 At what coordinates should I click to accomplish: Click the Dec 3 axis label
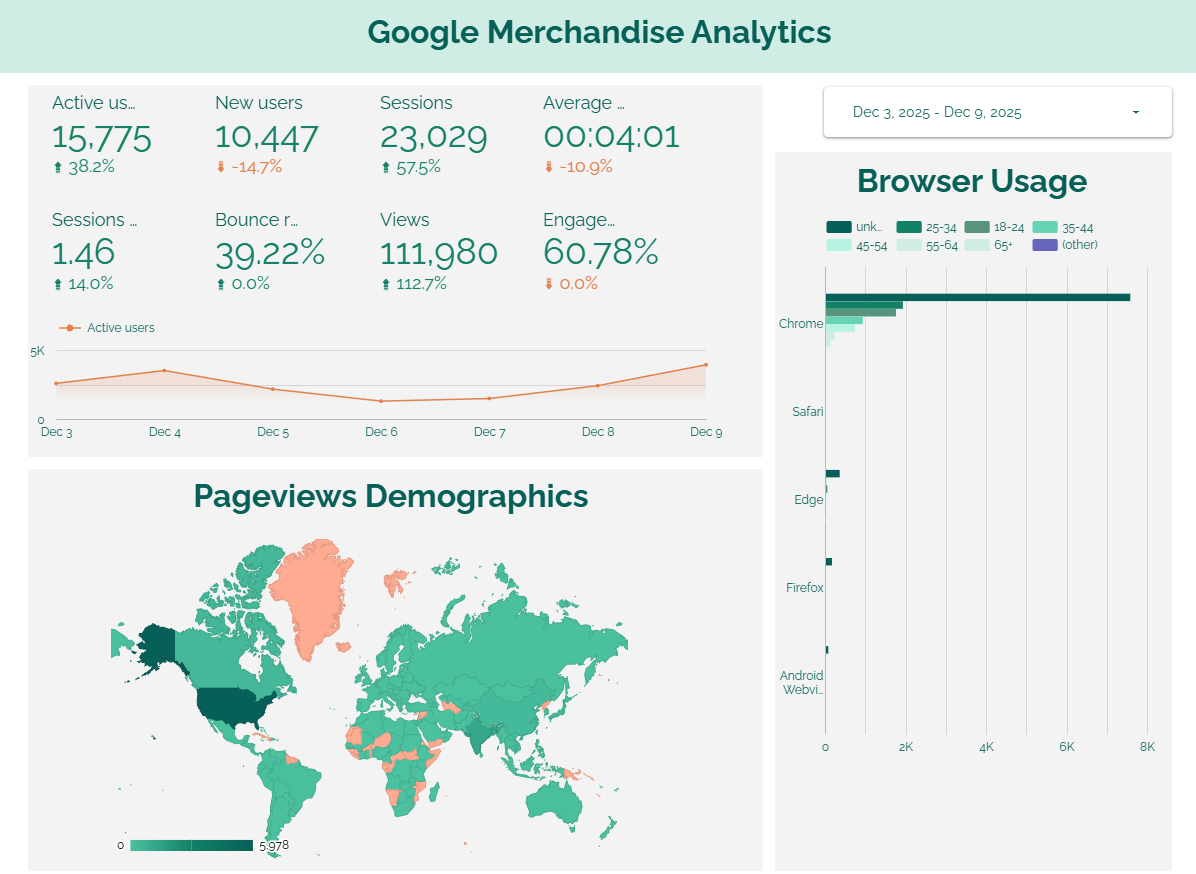[56, 432]
